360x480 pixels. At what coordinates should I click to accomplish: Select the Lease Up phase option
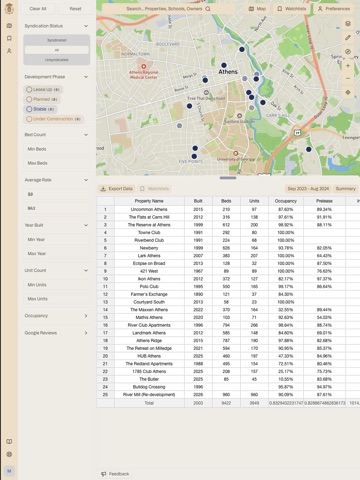point(43,89)
